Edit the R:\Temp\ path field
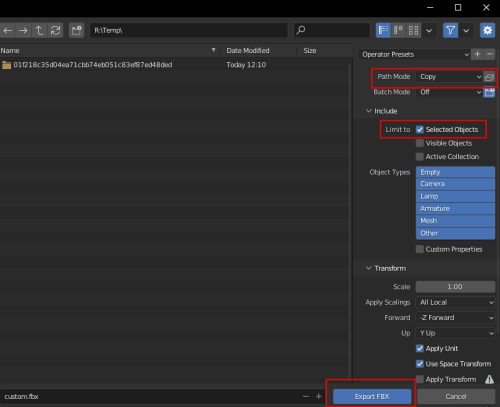 (x=189, y=31)
